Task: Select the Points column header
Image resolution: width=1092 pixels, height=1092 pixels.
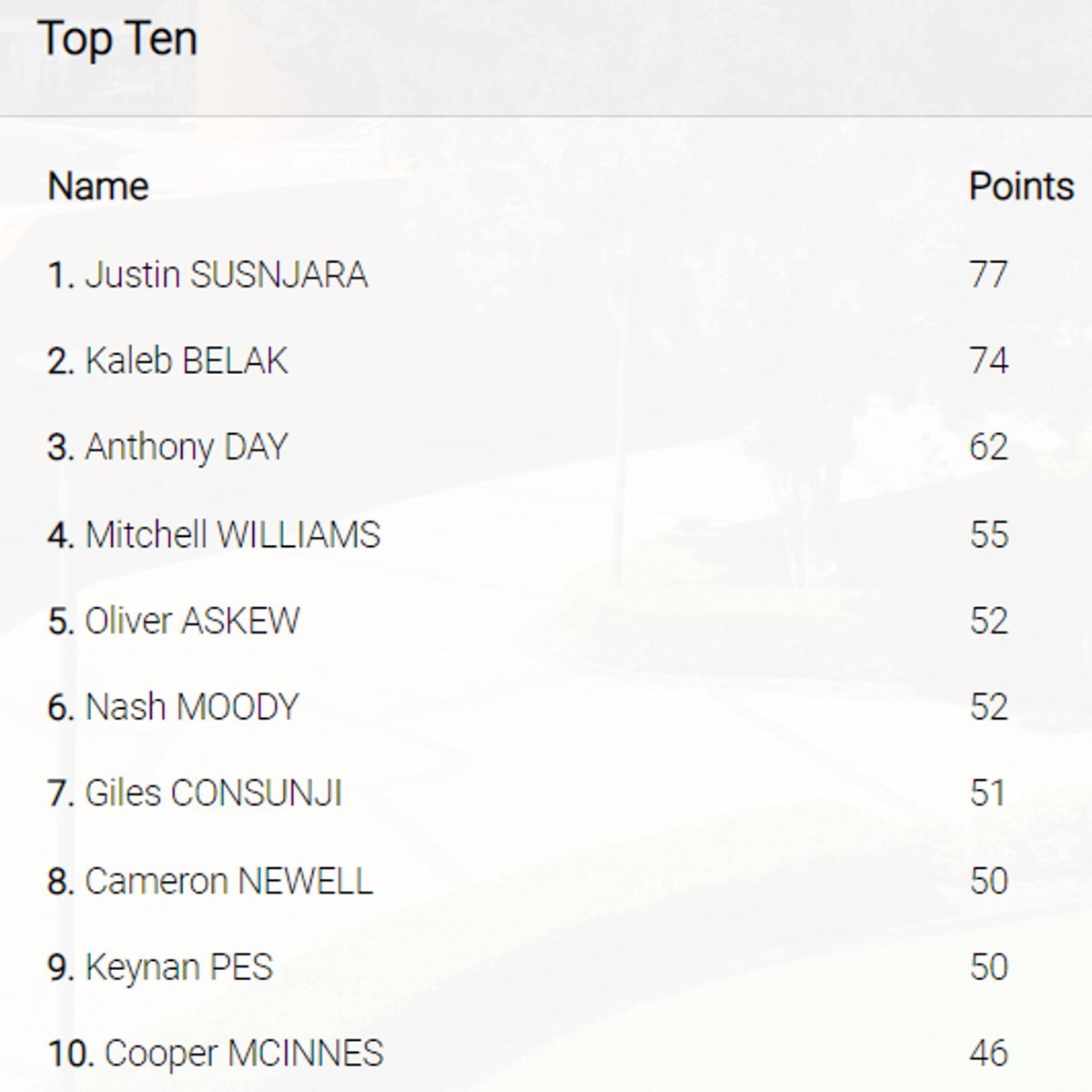Action: [1021, 187]
